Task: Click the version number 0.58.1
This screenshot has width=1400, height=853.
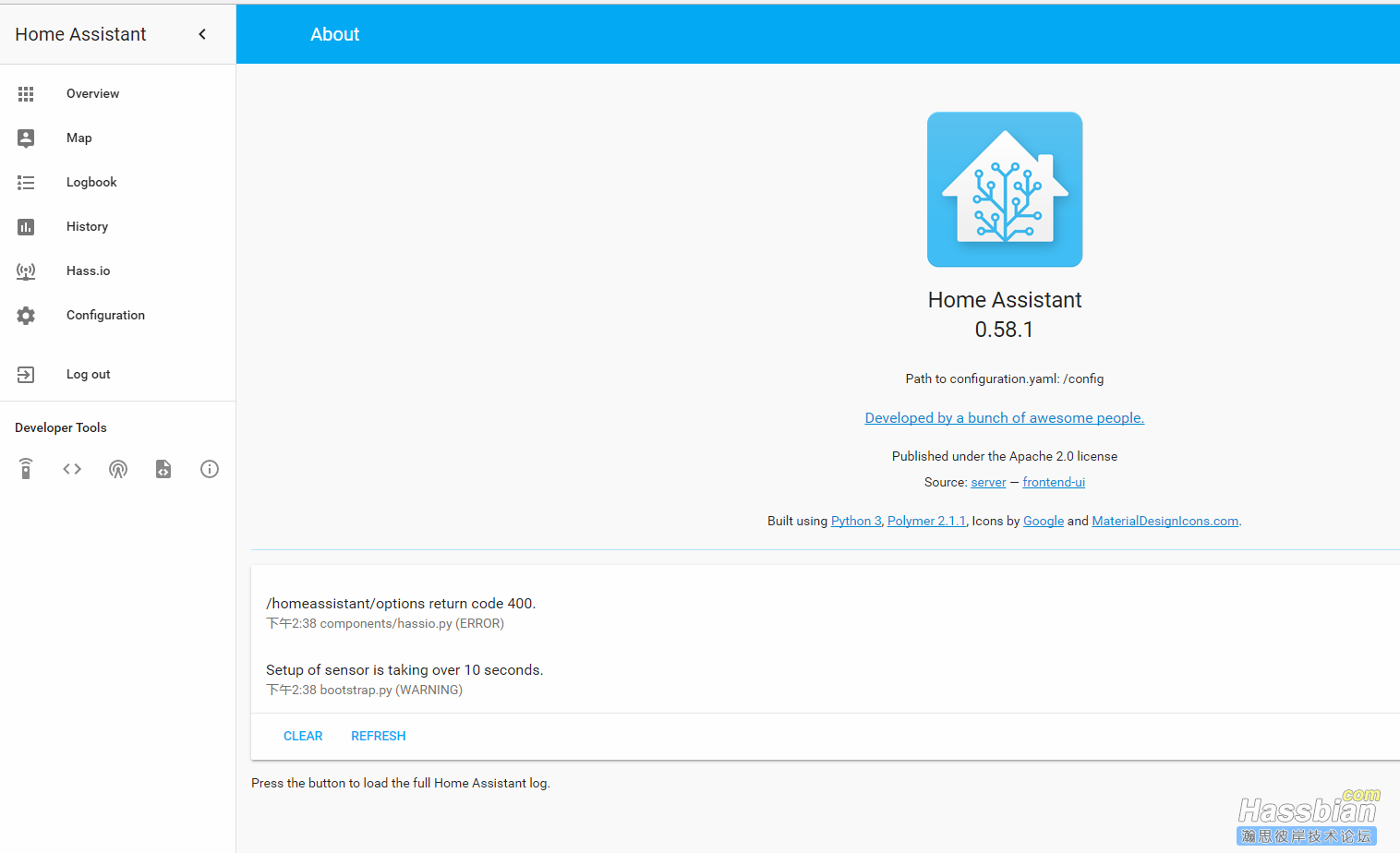Action: 1005,330
